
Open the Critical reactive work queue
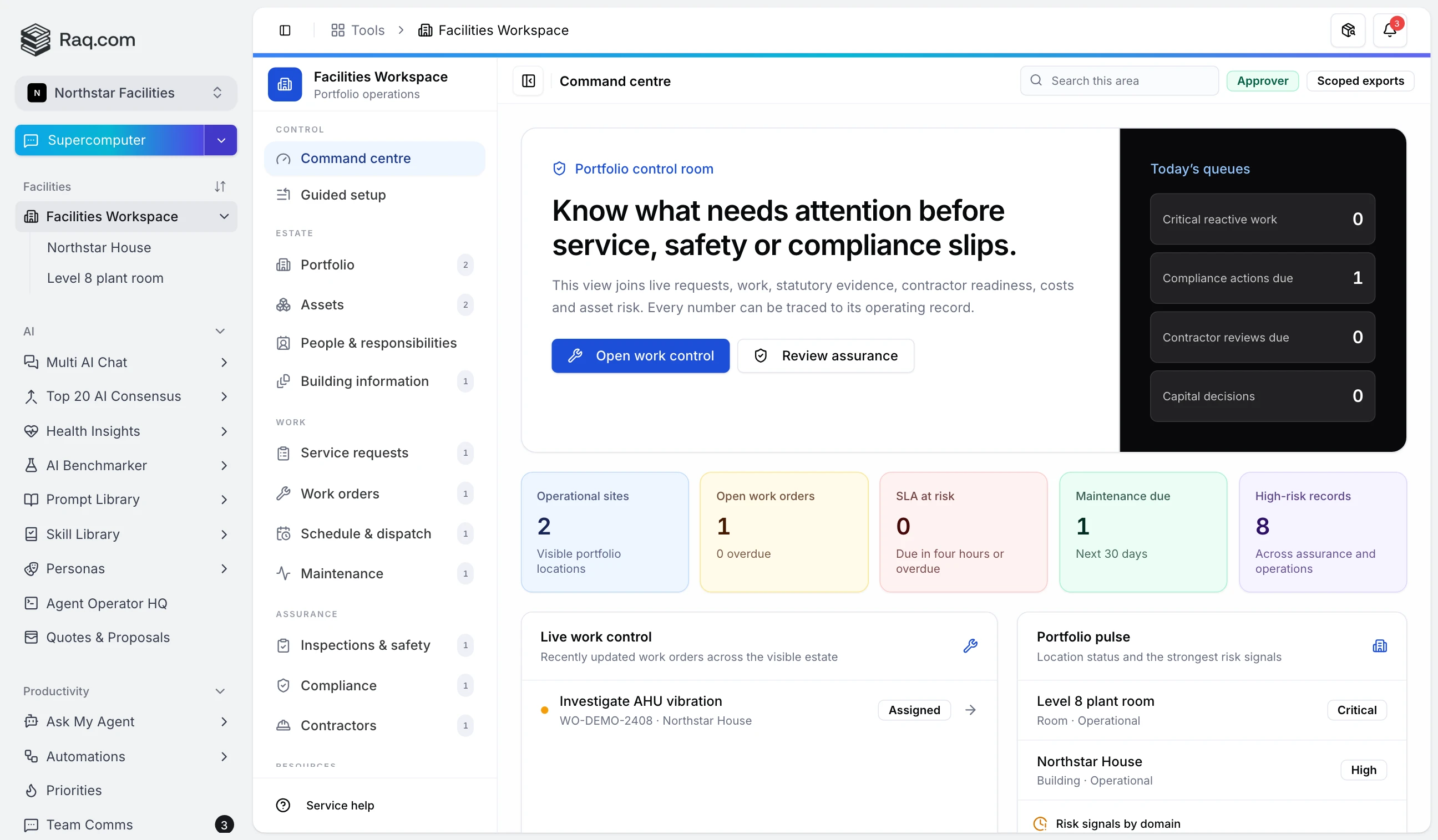1262,219
